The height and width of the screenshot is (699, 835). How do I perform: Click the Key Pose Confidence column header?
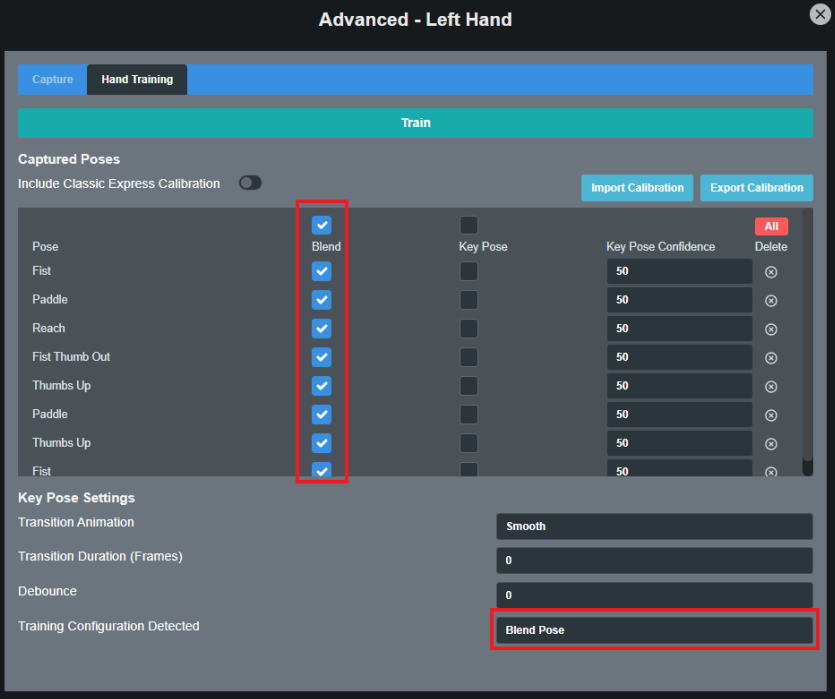click(660, 246)
